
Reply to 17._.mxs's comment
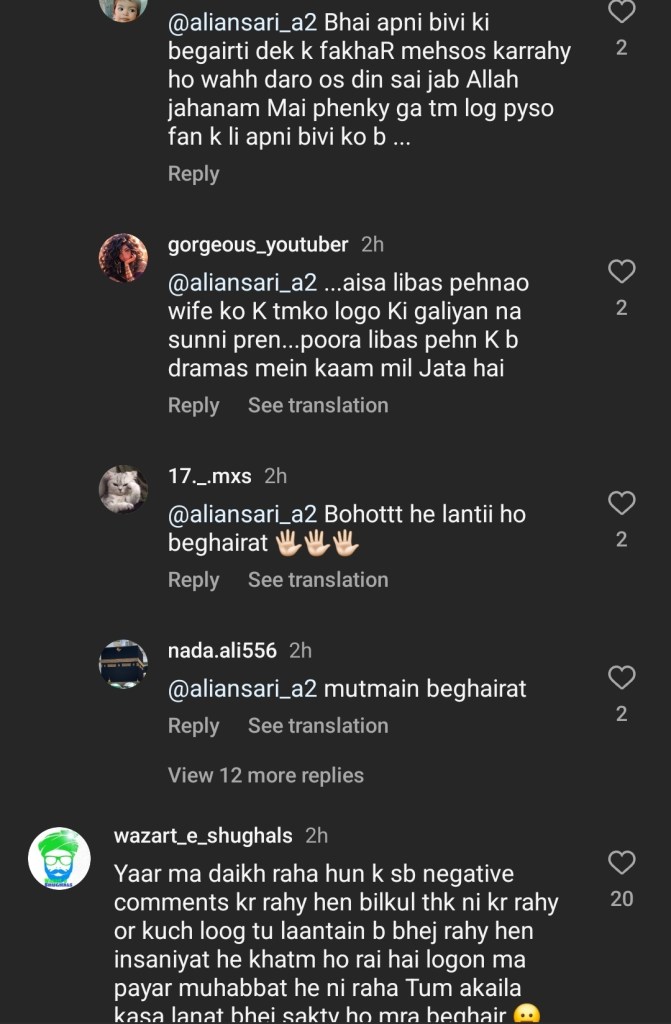193,579
